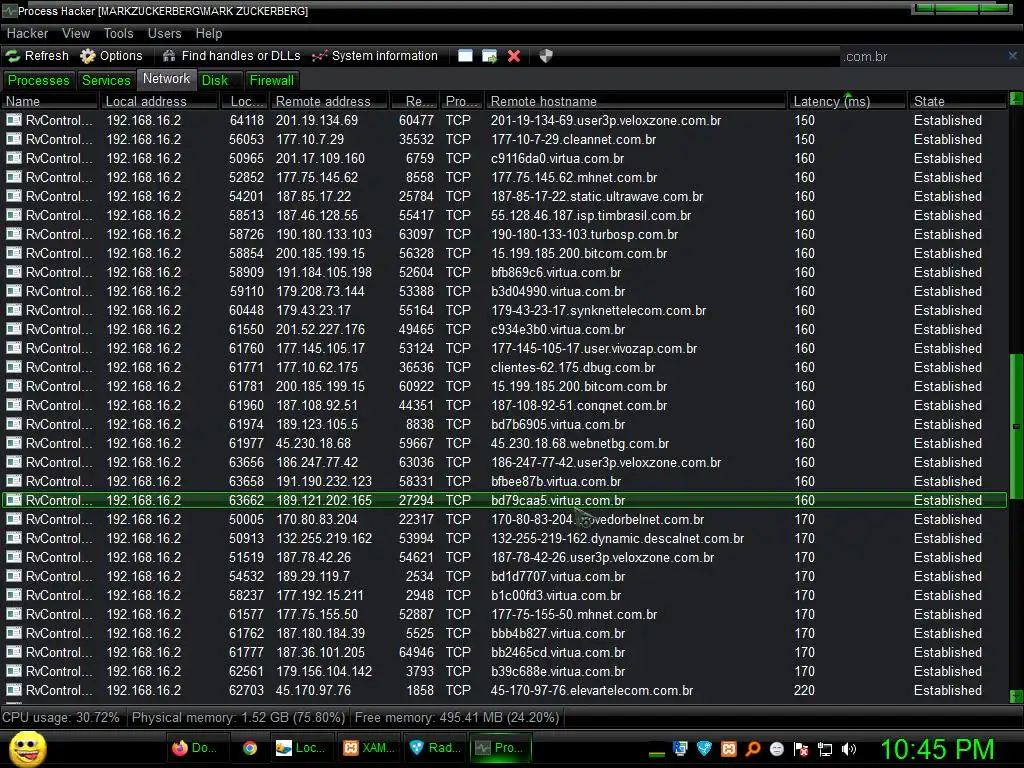
Task: Click hostname 179-43-23-17.synknettelecom.com.br
Action: (598, 310)
